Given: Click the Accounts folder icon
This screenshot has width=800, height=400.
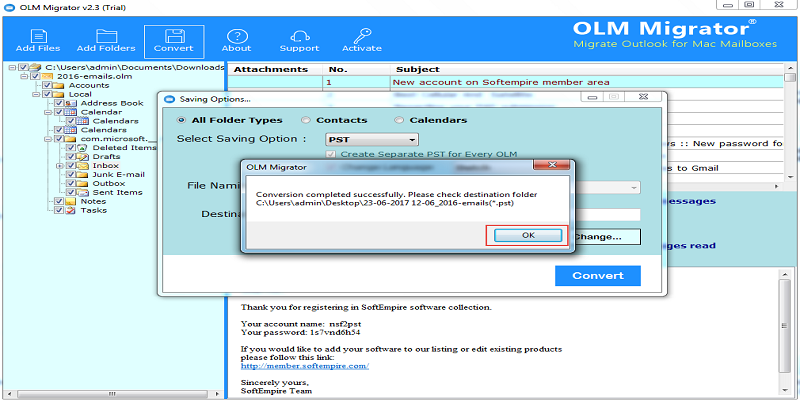Looking at the screenshot, I should [60, 85].
